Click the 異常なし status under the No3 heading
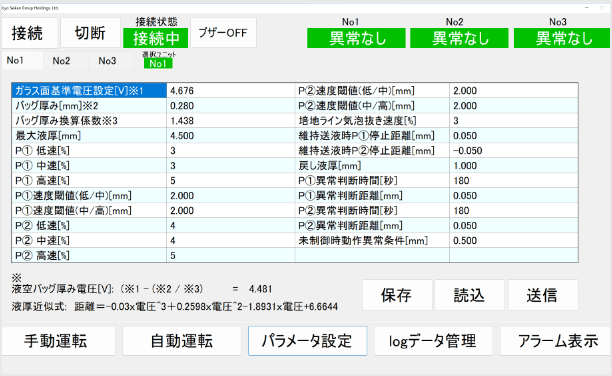 pos(562,38)
